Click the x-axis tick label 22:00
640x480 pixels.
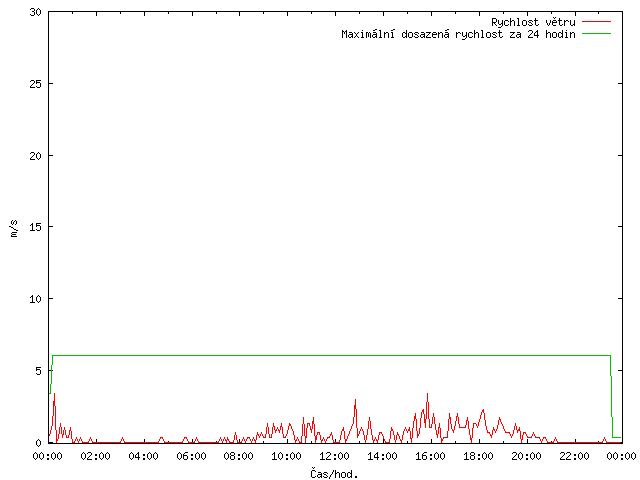coord(574,456)
